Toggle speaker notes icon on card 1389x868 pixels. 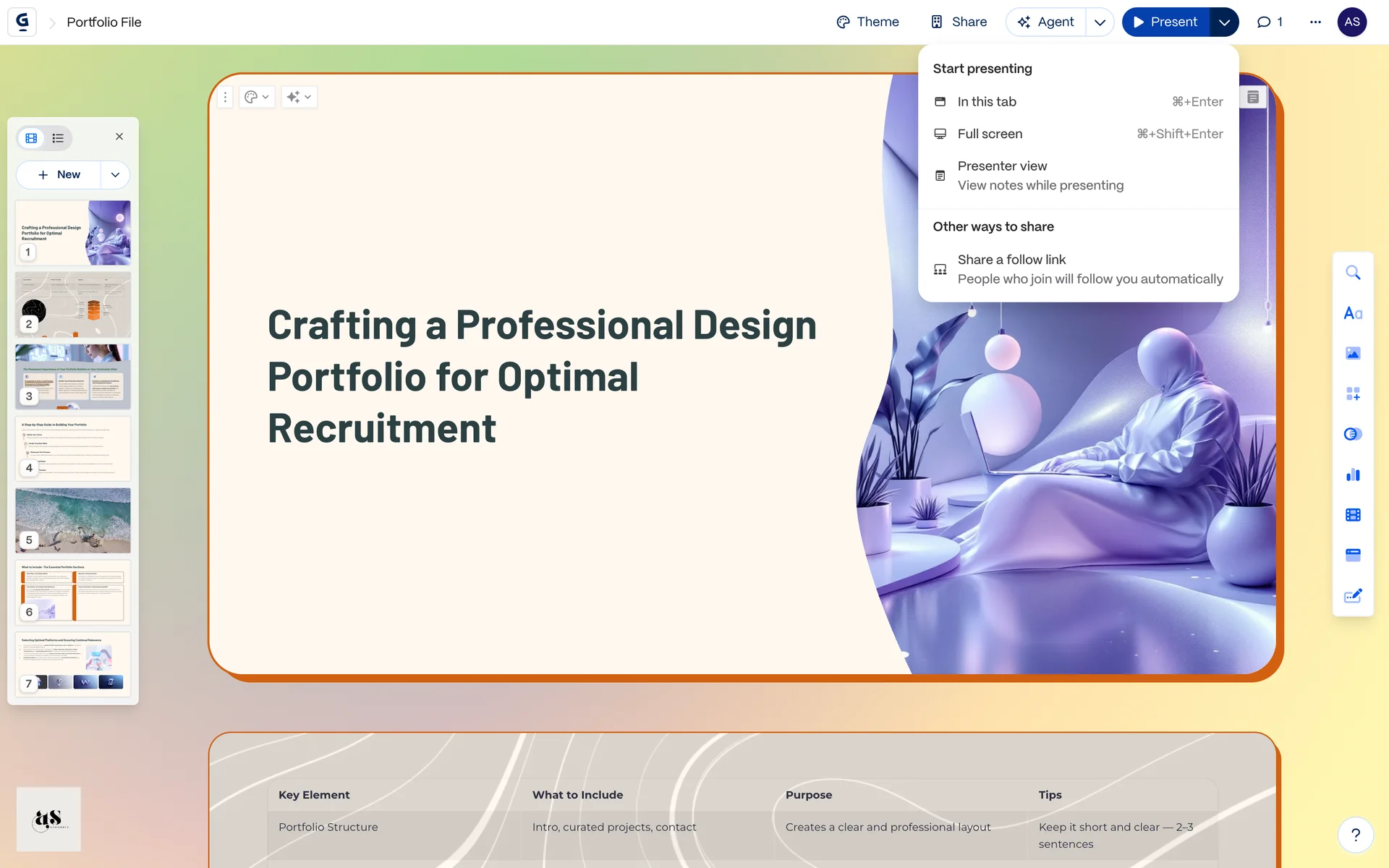(1253, 97)
